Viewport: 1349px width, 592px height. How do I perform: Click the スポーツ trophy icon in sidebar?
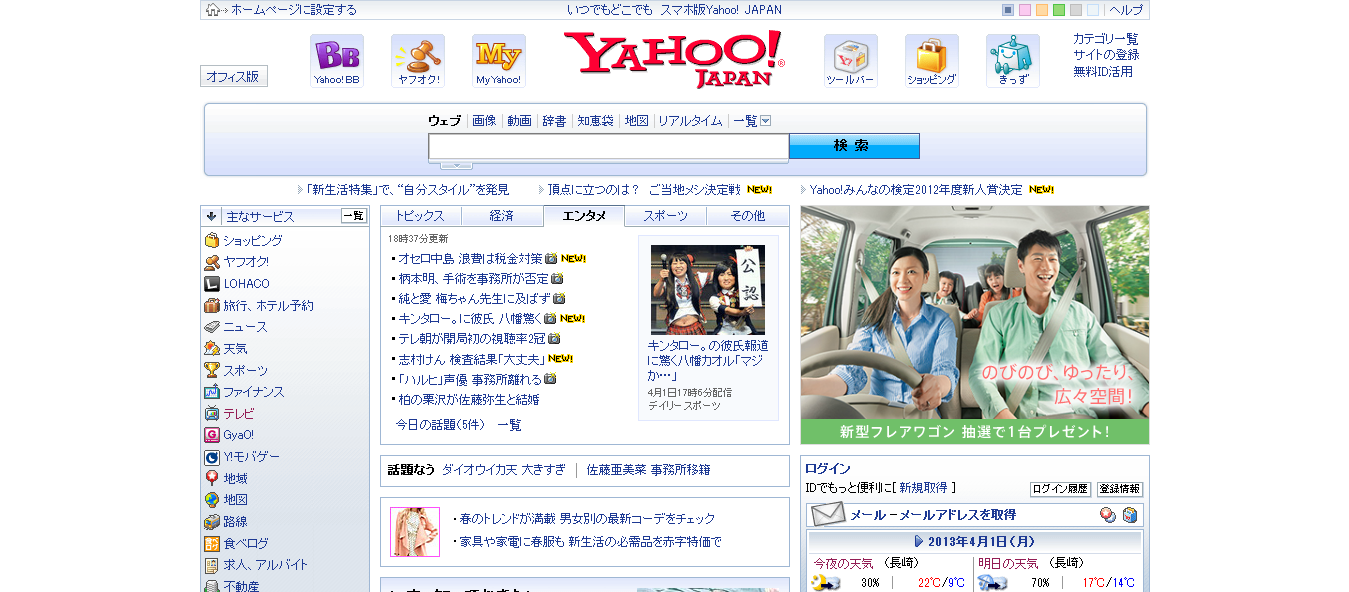pyautogui.click(x=212, y=370)
